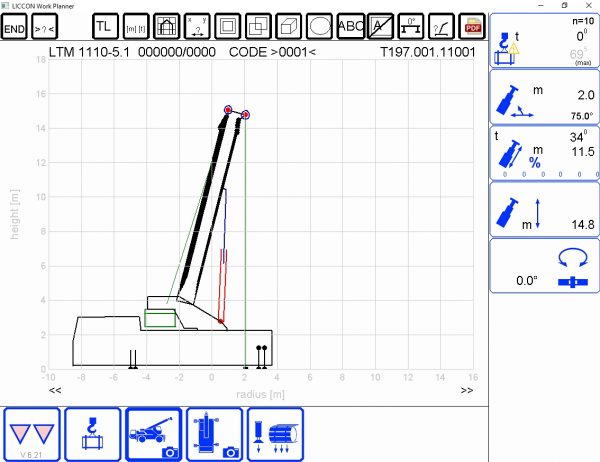Open the hook and load settings button
Screen dimensions: 600x462
click(93, 434)
